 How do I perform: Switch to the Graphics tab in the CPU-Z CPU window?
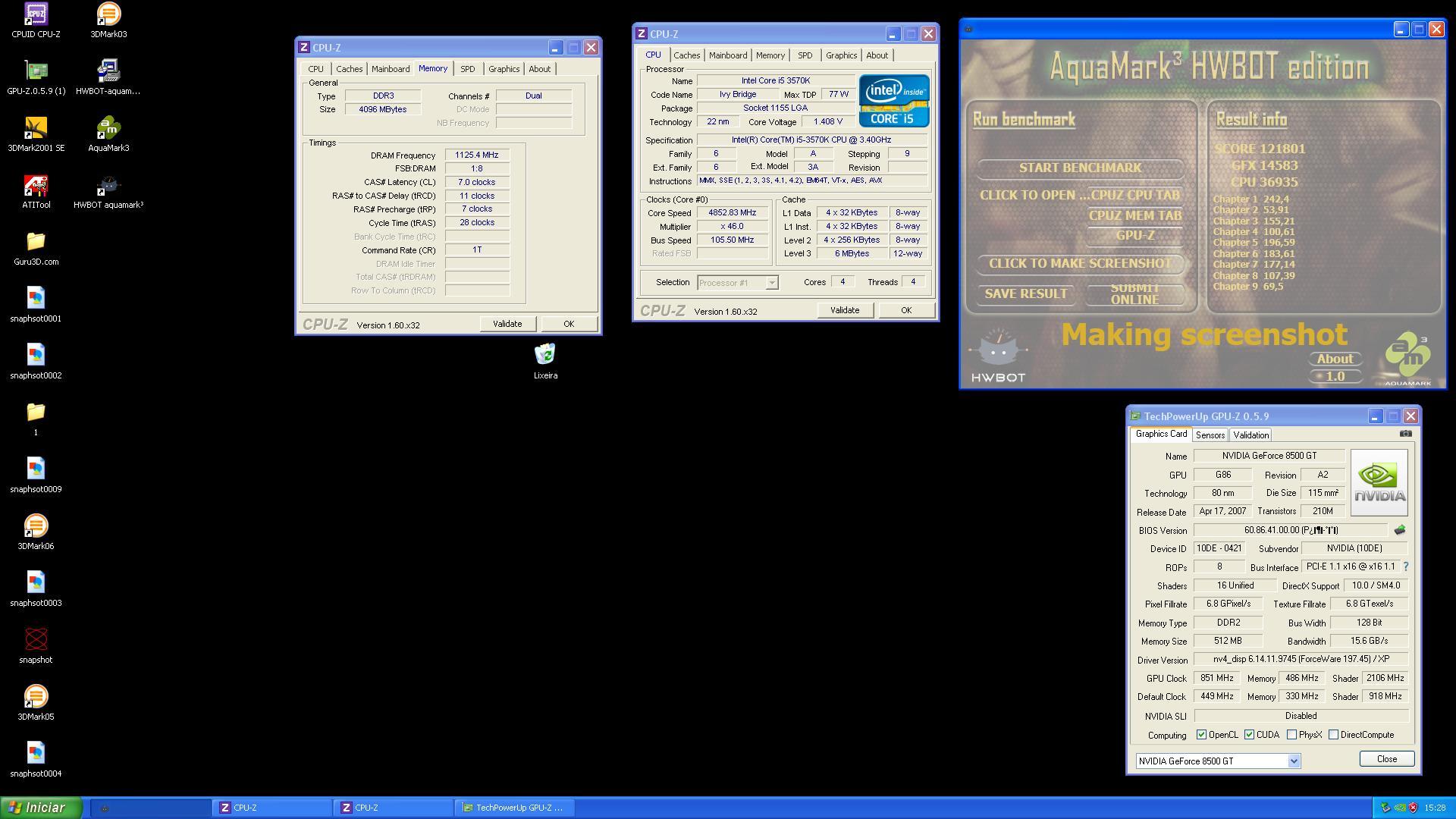tap(841, 55)
